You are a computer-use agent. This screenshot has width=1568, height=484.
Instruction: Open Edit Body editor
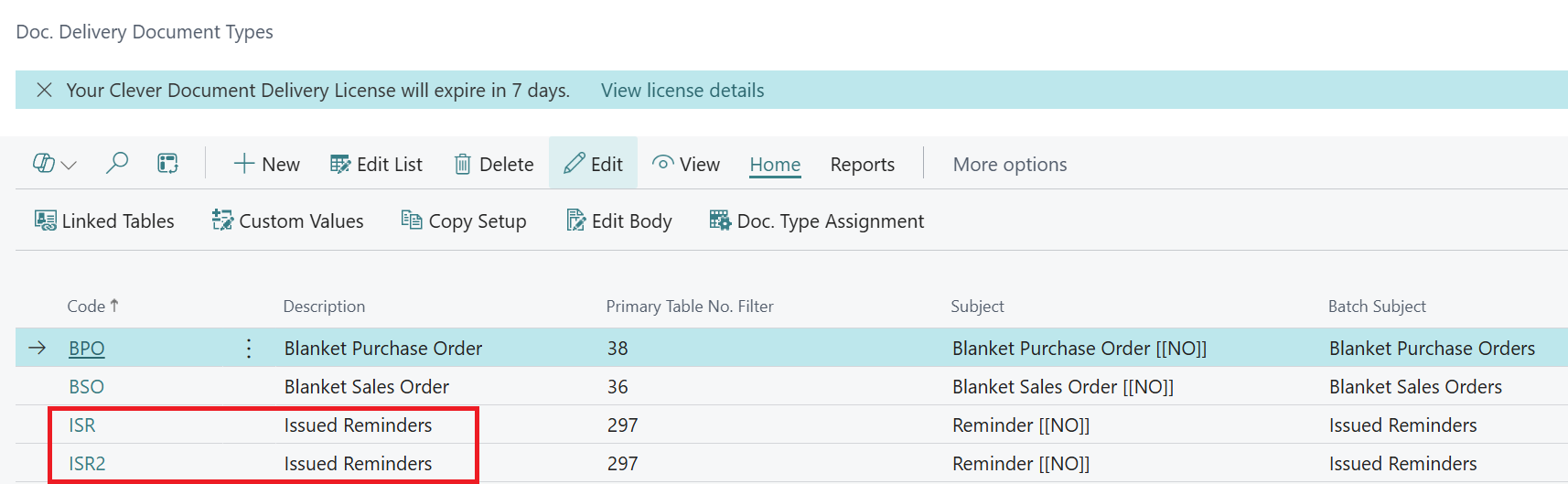pos(619,221)
